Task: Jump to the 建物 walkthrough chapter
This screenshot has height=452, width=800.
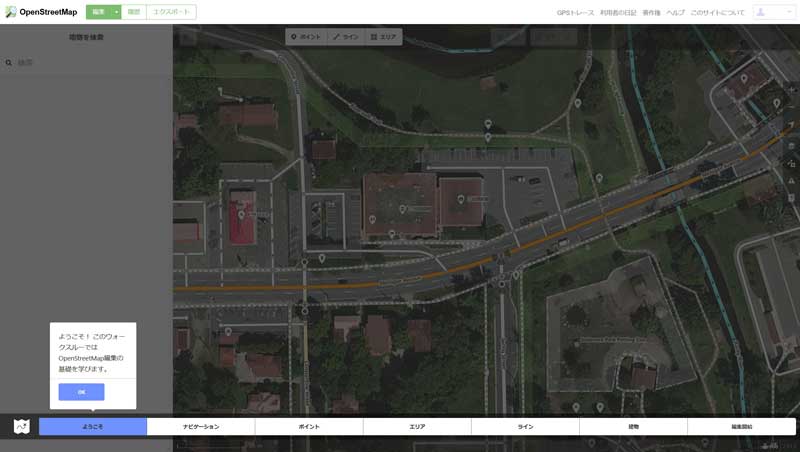Action: tap(633, 426)
